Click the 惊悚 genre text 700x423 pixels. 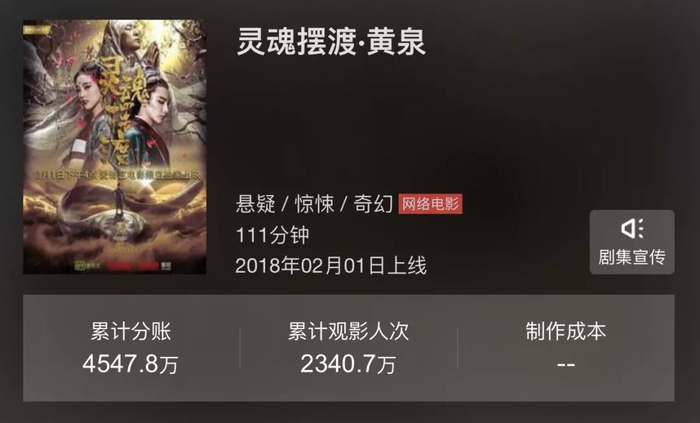click(x=314, y=204)
